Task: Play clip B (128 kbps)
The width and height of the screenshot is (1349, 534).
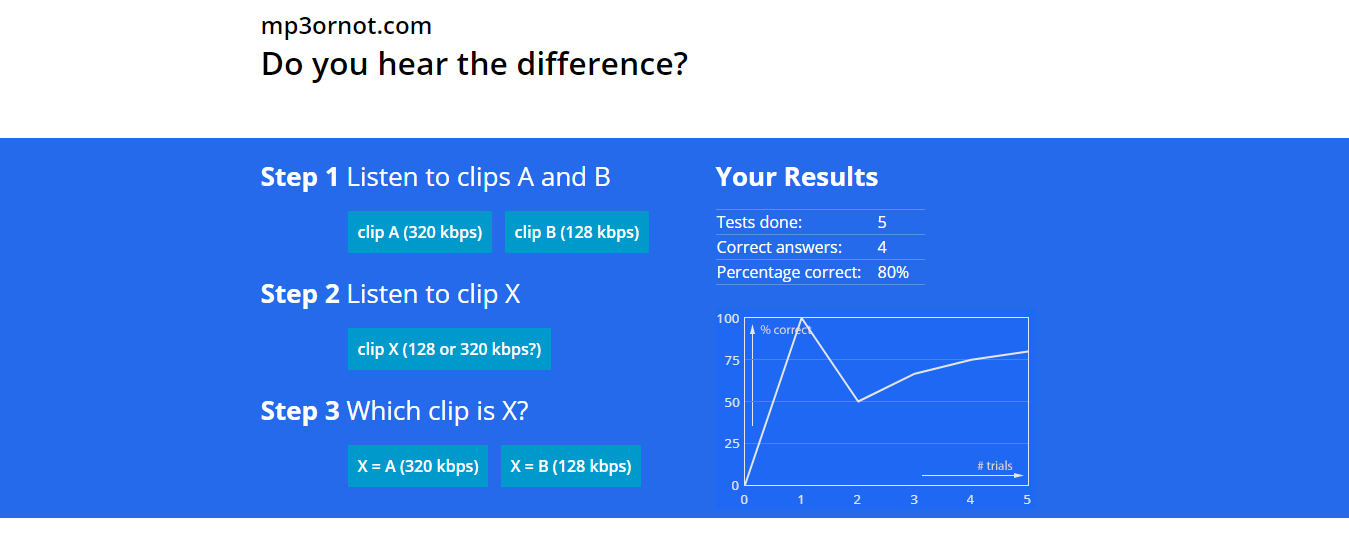Action: pyautogui.click(x=576, y=232)
